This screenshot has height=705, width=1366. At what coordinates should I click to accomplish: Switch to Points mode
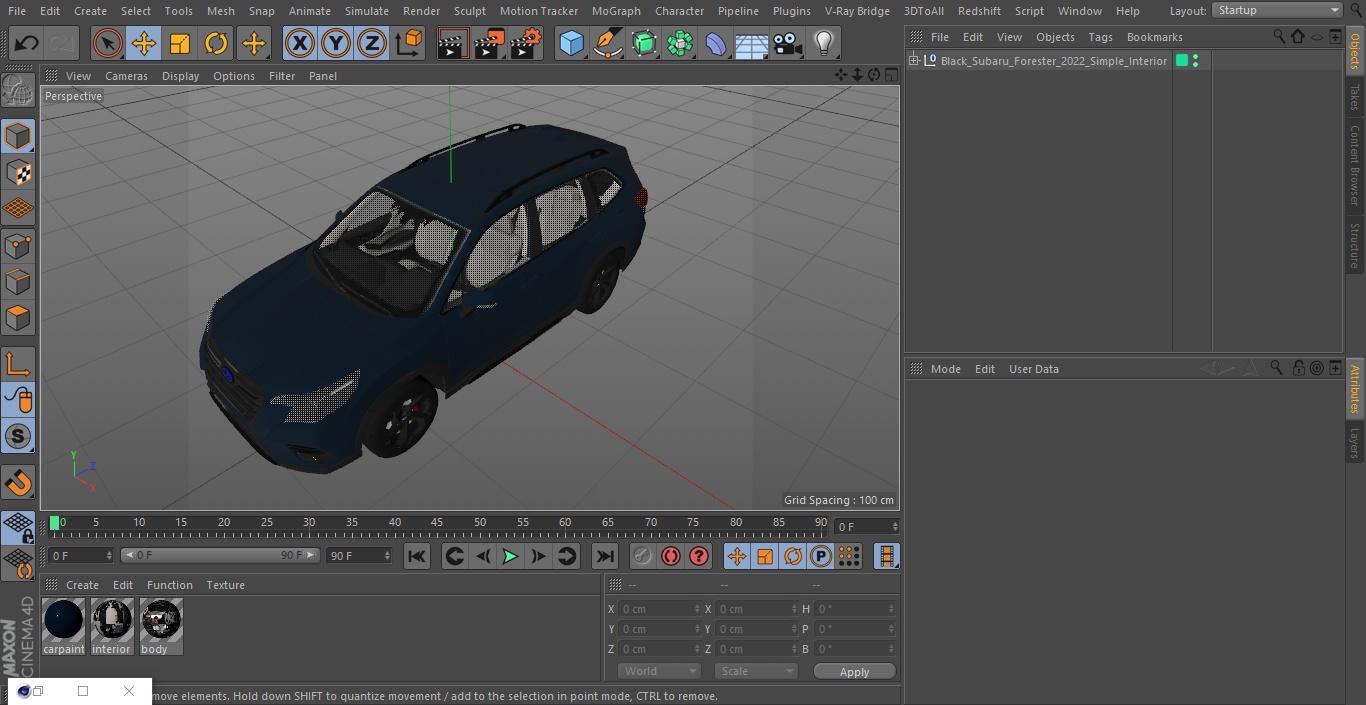coord(18,245)
